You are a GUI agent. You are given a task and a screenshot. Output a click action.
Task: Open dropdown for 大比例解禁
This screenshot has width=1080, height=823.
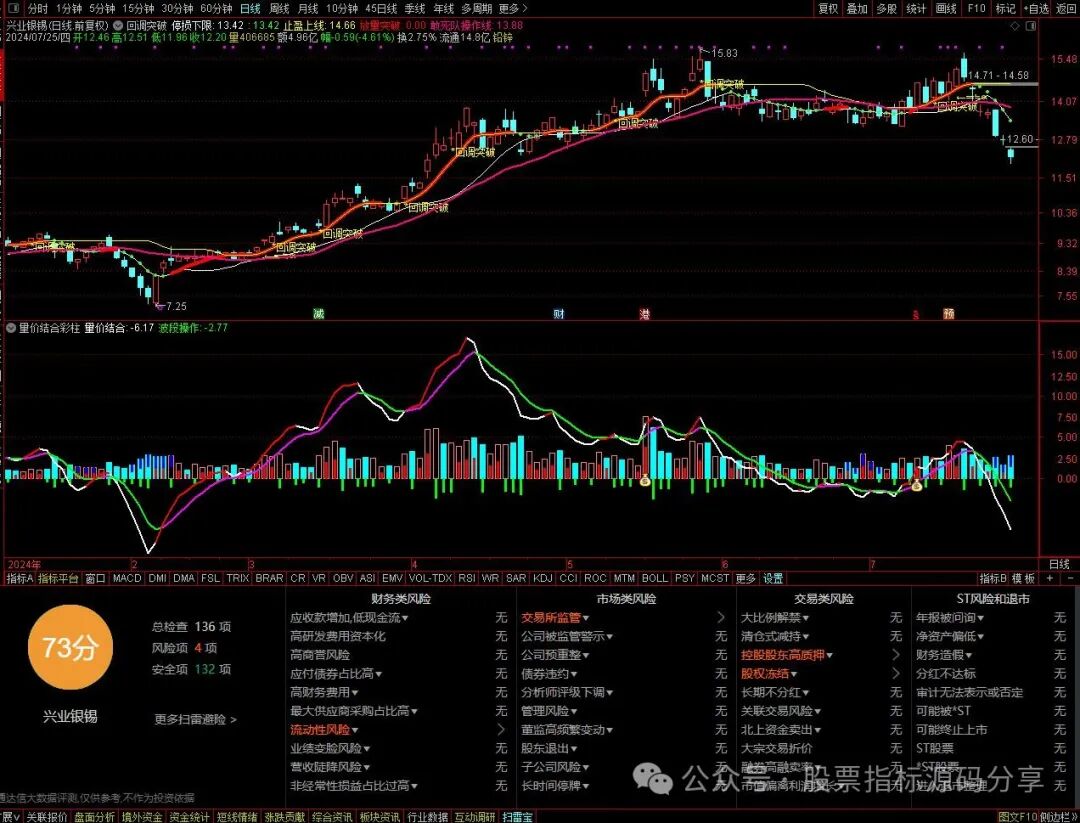[x=805, y=618]
